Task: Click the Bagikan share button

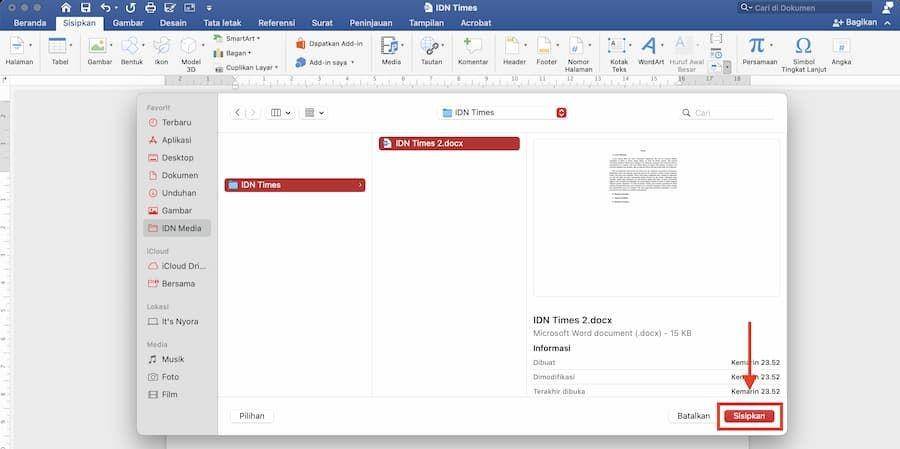Action: click(855, 22)
